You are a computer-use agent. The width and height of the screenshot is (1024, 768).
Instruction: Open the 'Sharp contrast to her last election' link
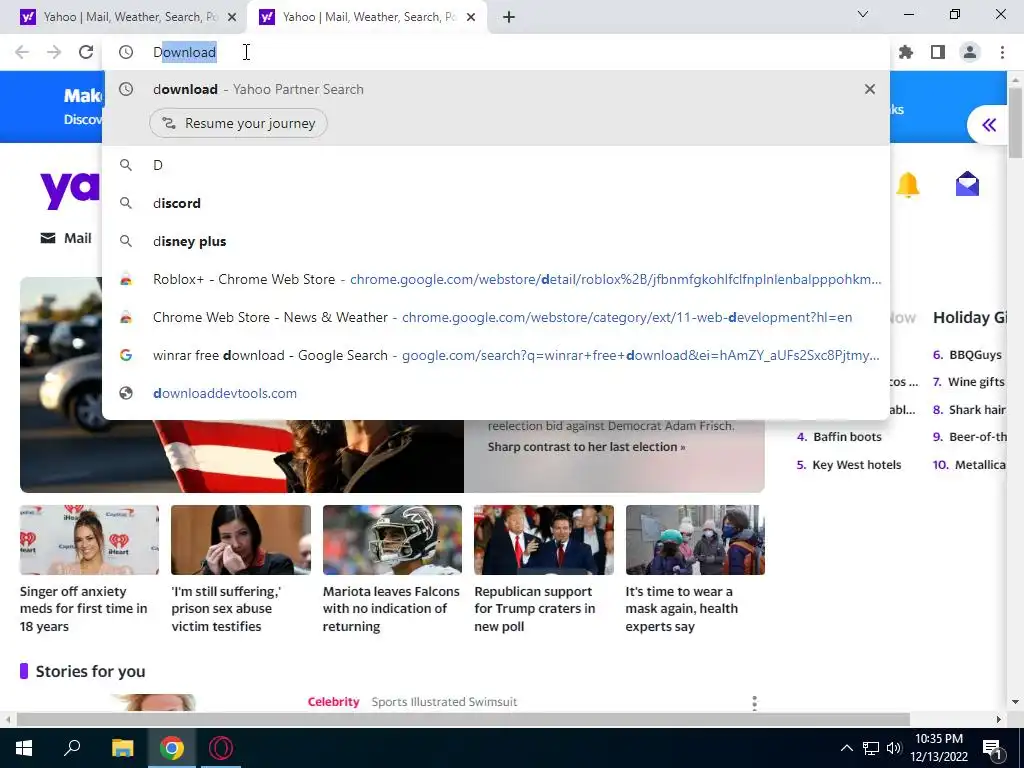(586, 447)
